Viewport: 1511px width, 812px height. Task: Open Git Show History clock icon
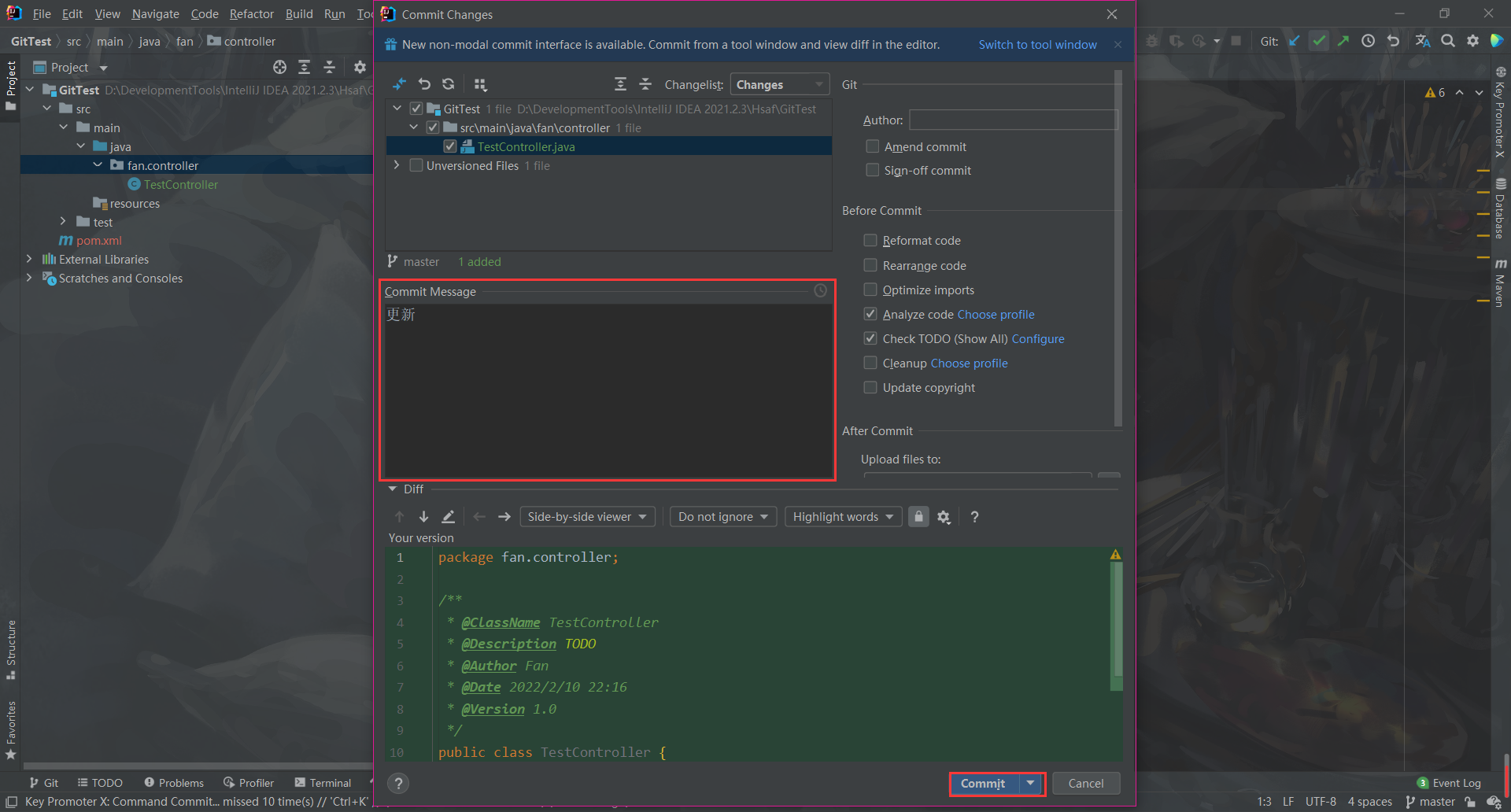click(1369, 41)
